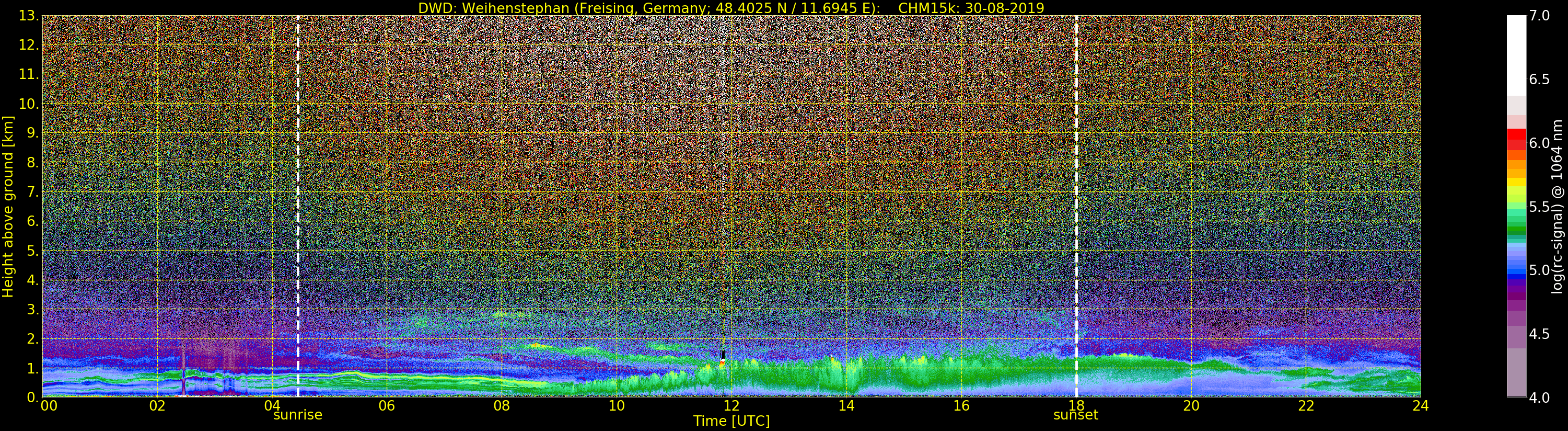The width and height of the screenshot is (1568, 431).
Task: Click the height axis tick label 9 km
Action: coord(32,133)
